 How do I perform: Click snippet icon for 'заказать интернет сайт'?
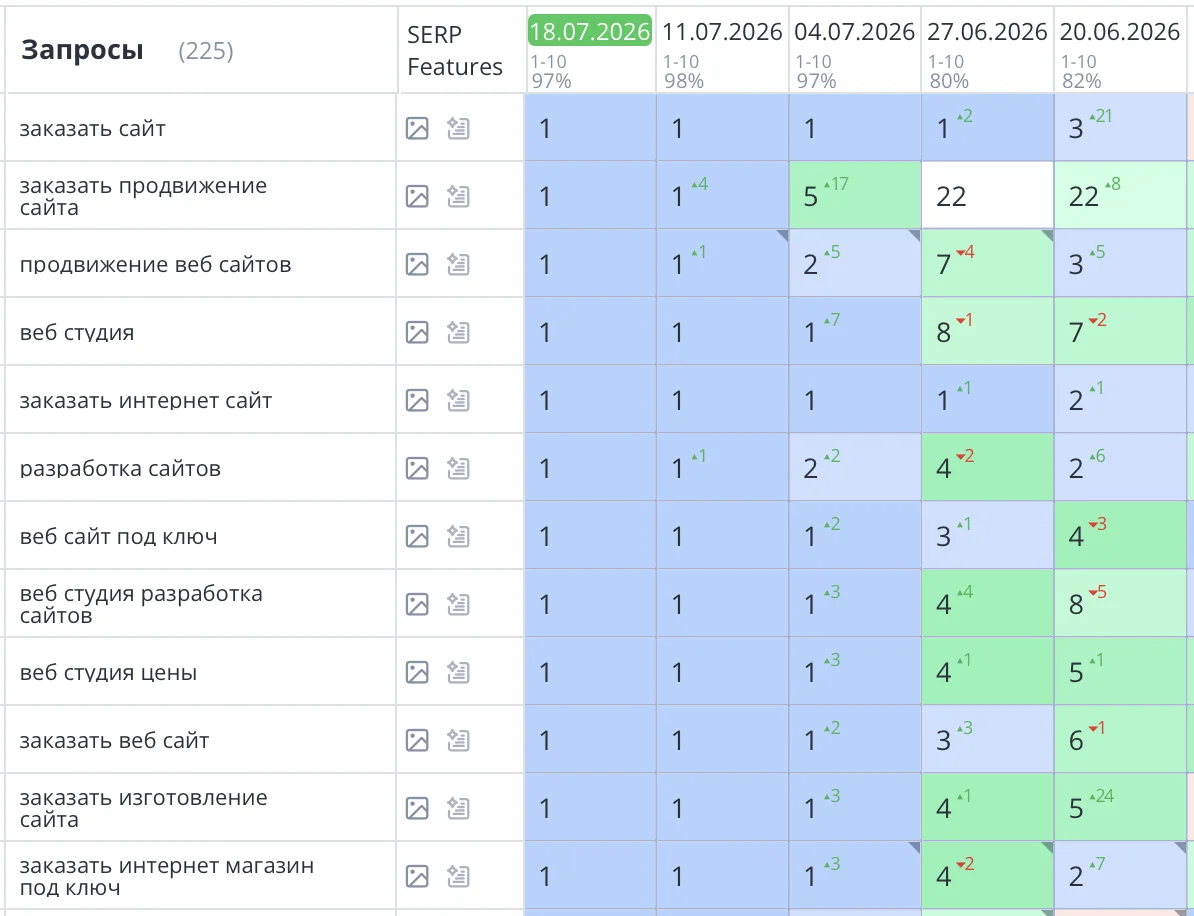pos(458,401)
